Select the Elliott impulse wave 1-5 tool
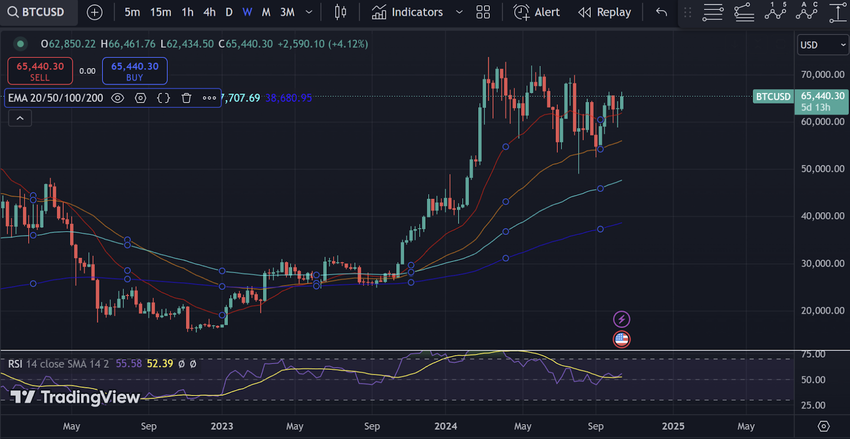Screen dimensions: 850x439 click(x=775, y=12)
